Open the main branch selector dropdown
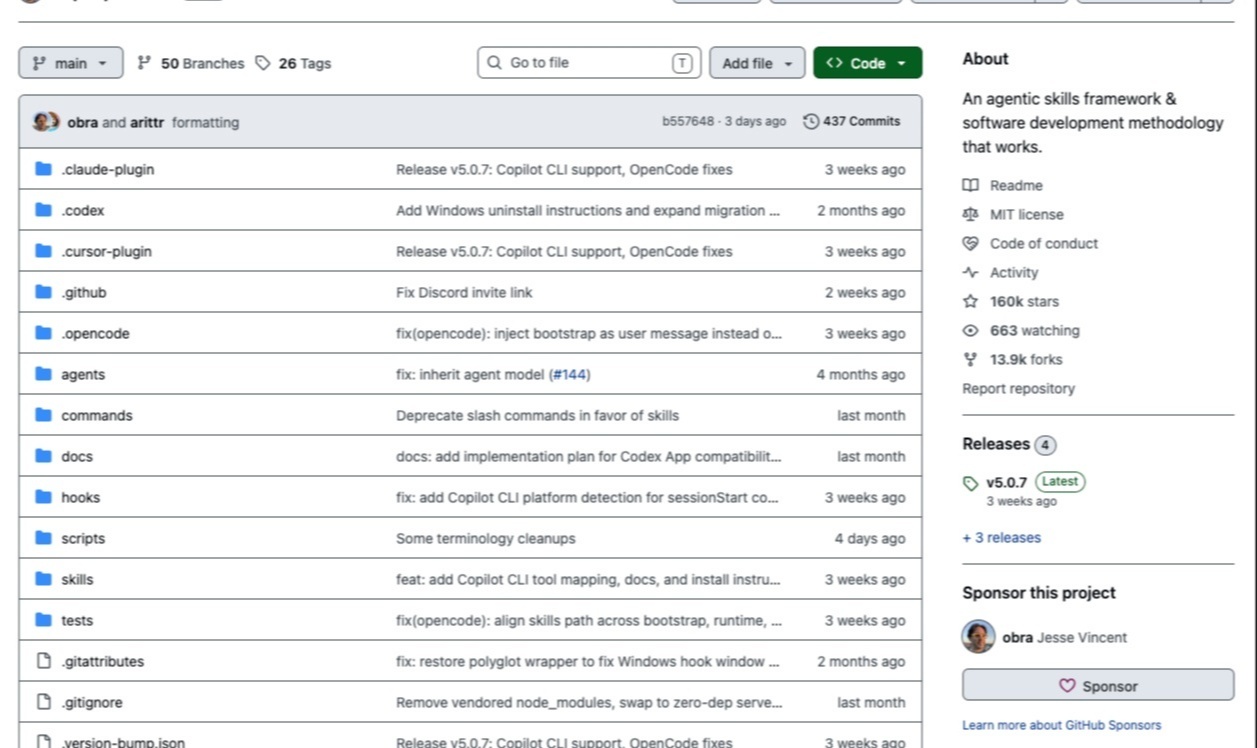1257x748 pixels. click(71, 63)
